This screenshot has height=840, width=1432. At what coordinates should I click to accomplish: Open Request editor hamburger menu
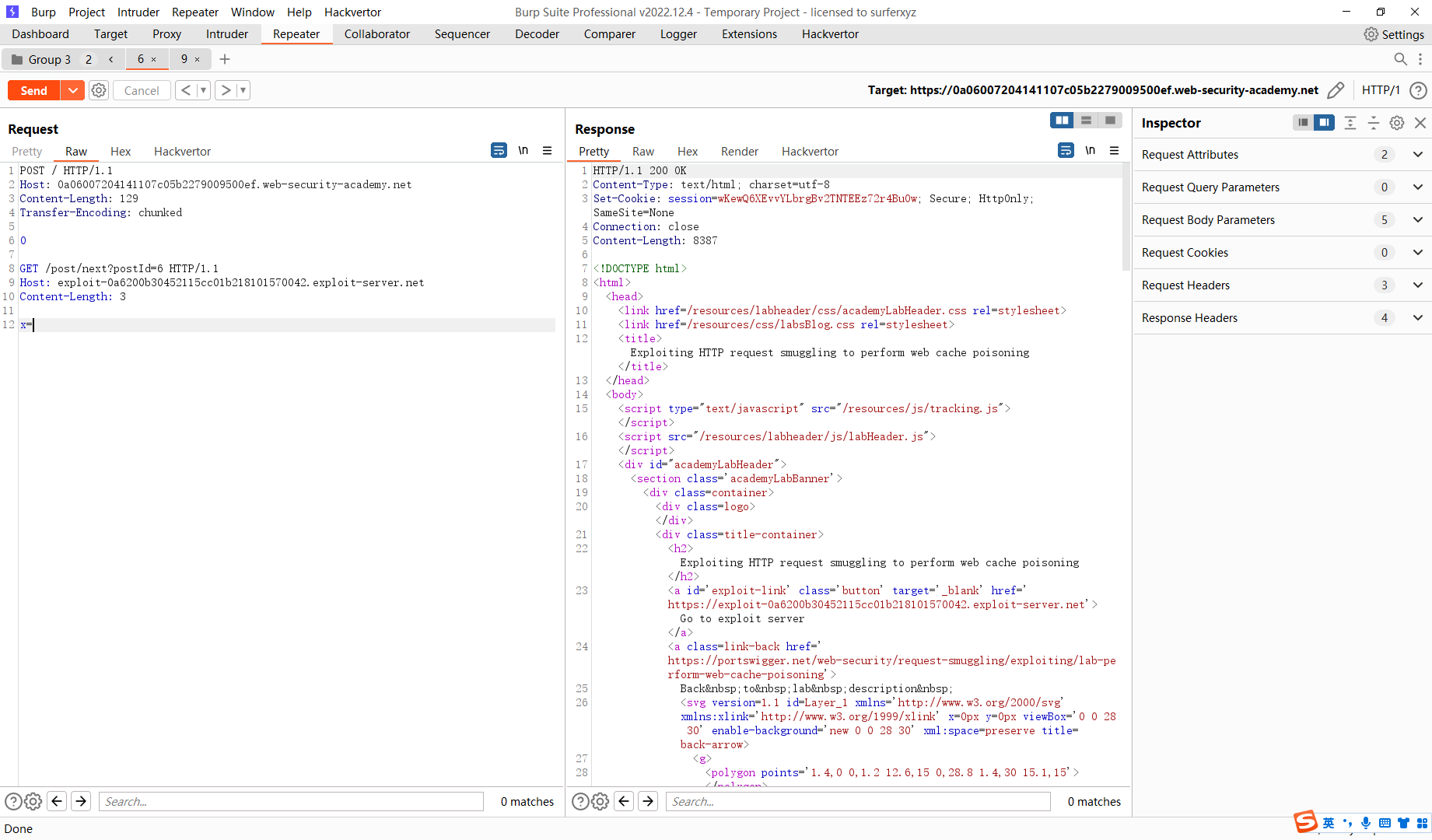tap(548, 150)
